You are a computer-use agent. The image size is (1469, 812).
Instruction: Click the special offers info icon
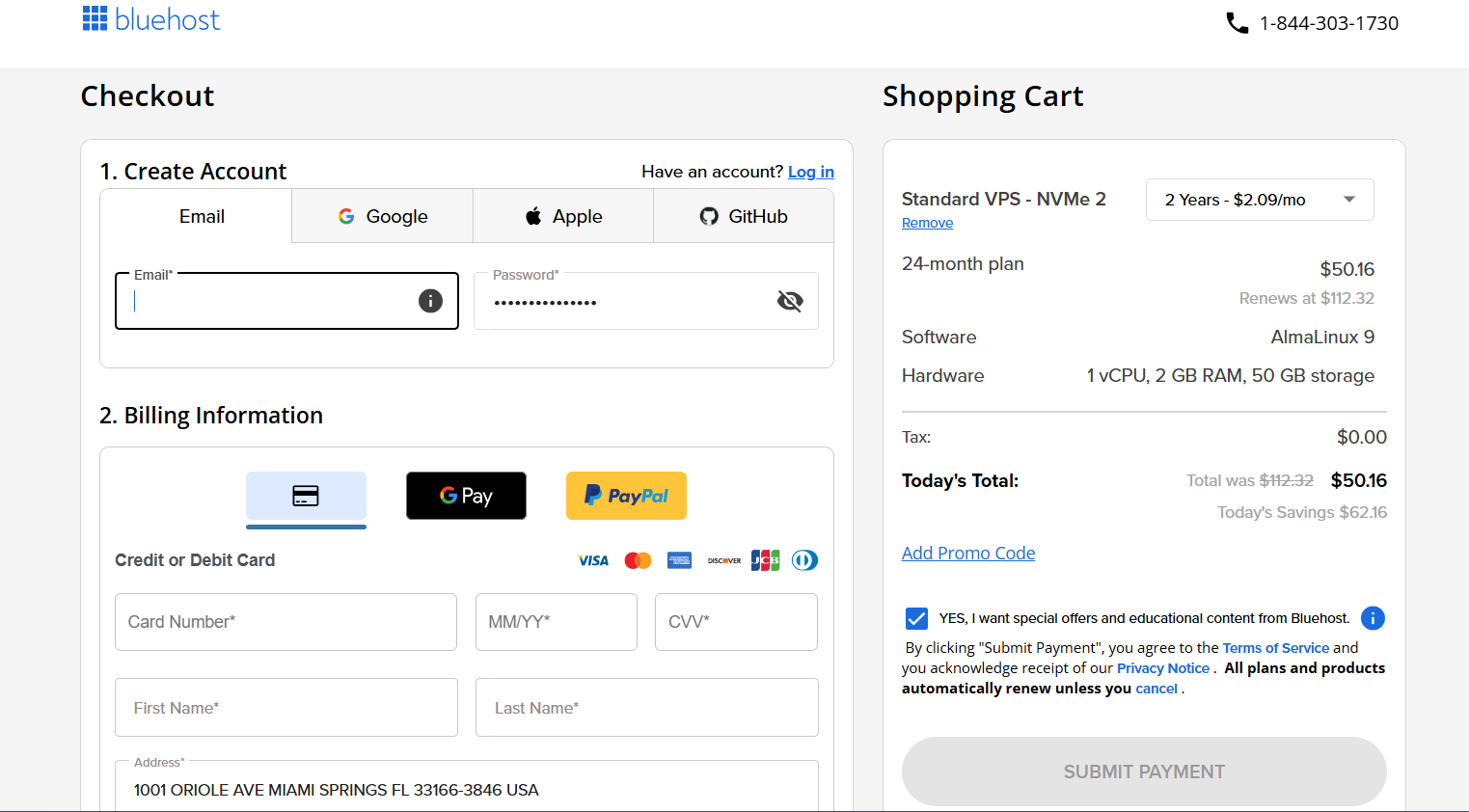pos(1373,618)
